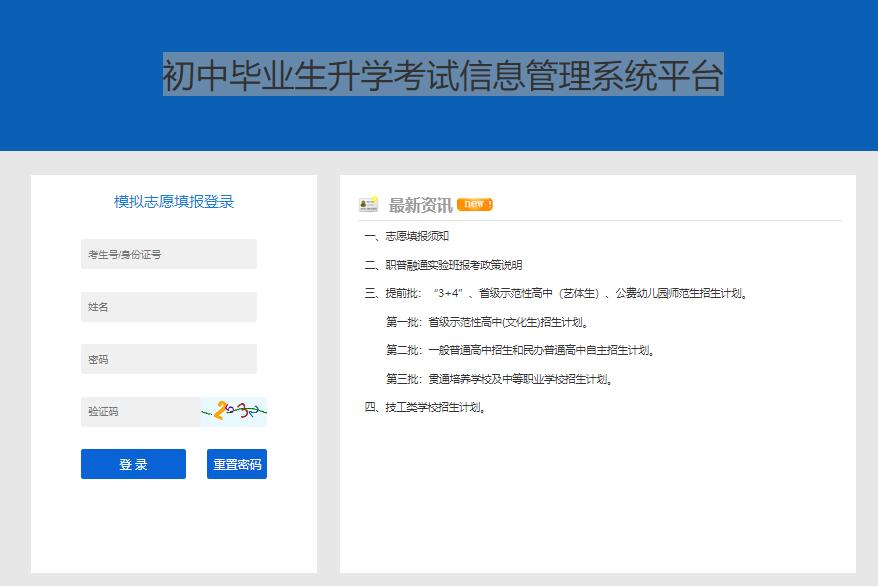Click the blue 登录 login button
The height and width of the screenshot is (586, 878).
(x=133, y=464)
